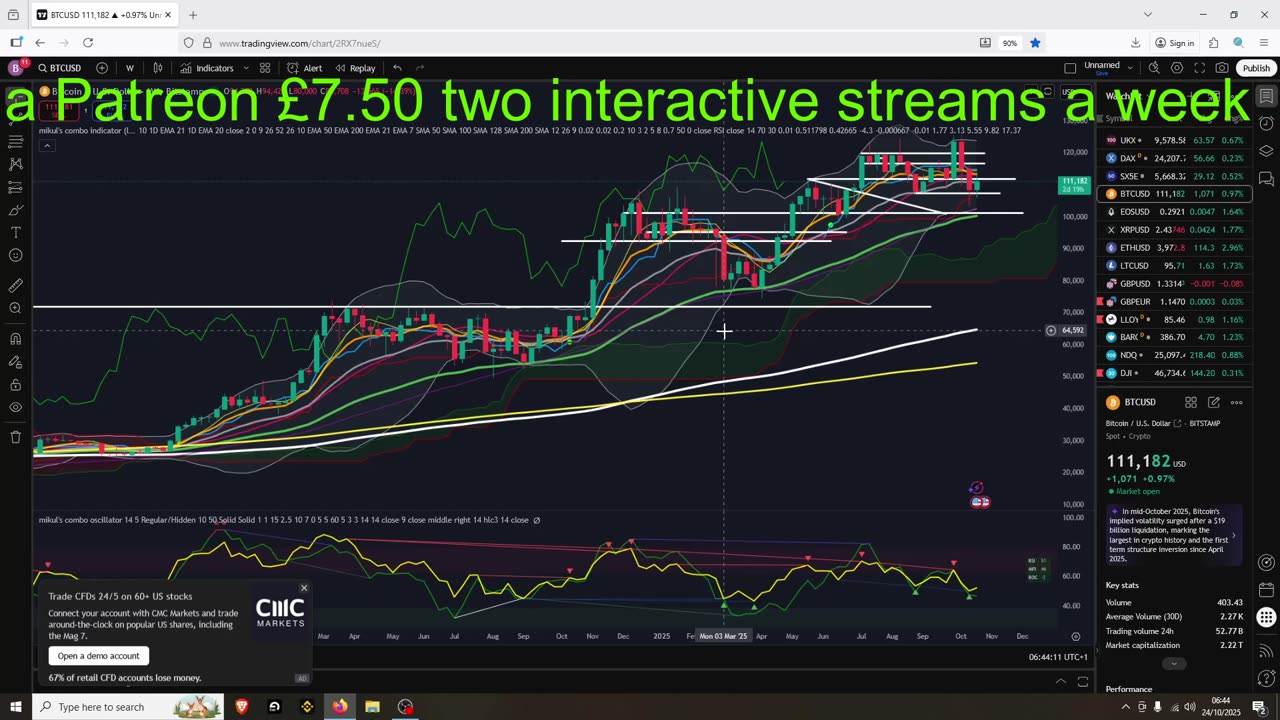Open the forecasting and measurement tools

tap(15, 187)
